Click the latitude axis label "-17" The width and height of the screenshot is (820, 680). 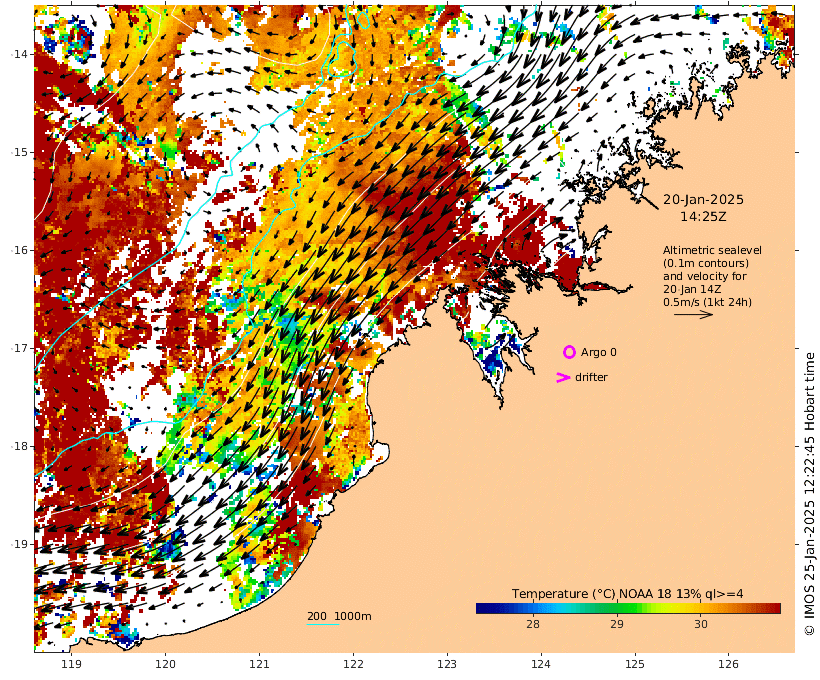pyautogui.click(x=18, y=348)
